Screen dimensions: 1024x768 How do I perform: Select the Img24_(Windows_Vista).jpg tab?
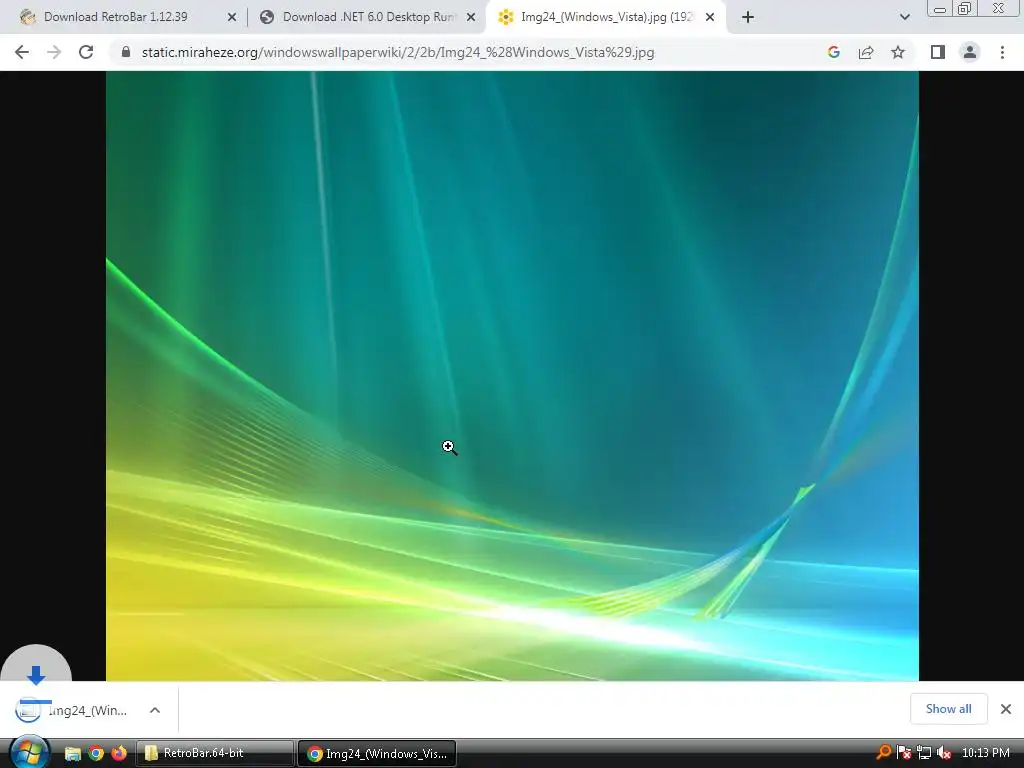pyautogui.click(x=604, y=17)
